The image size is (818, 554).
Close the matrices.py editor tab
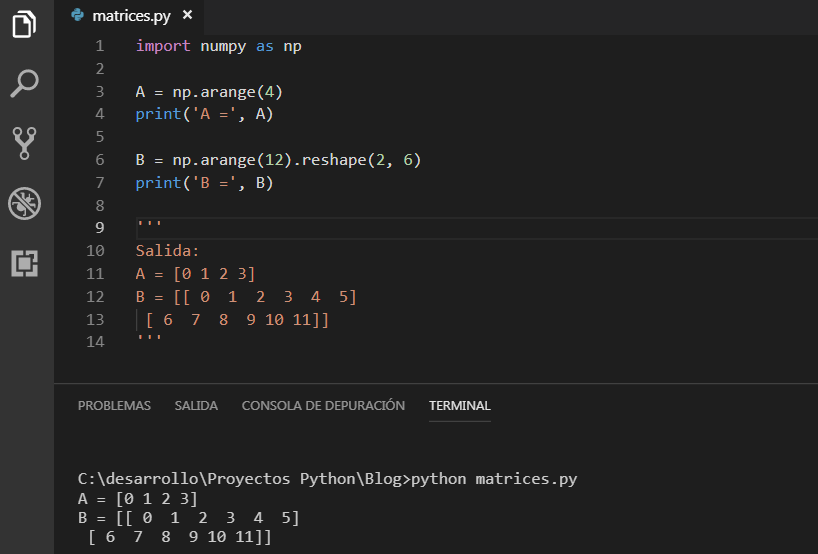pos(187,15)
